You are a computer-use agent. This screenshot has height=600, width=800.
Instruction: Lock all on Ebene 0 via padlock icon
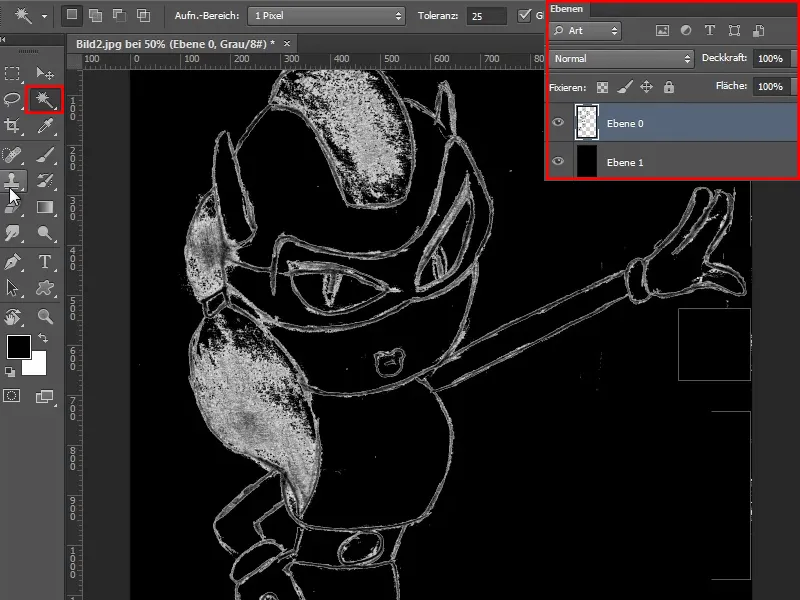pos(668,87)
